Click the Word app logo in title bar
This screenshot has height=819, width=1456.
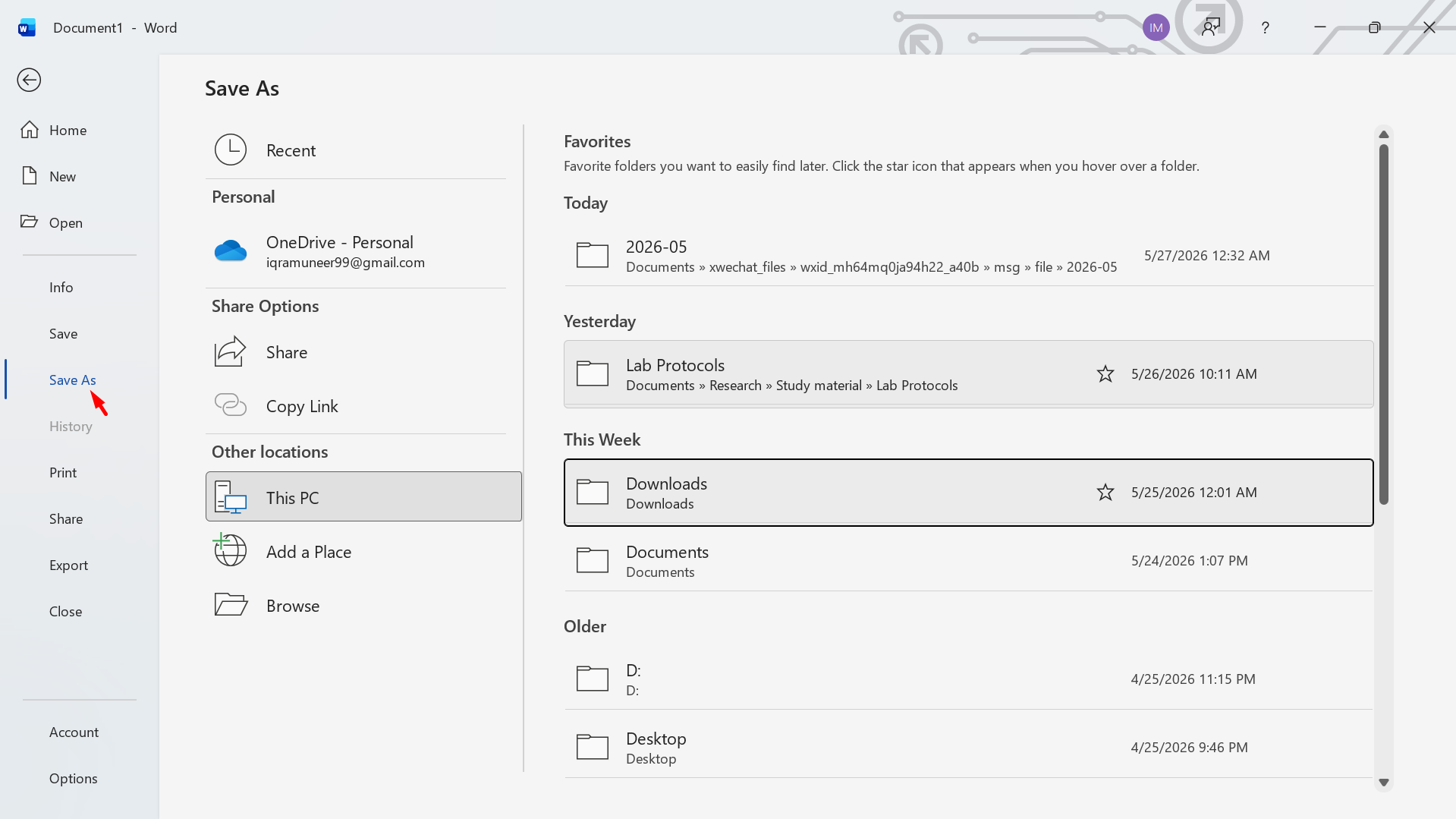[27, 28]
